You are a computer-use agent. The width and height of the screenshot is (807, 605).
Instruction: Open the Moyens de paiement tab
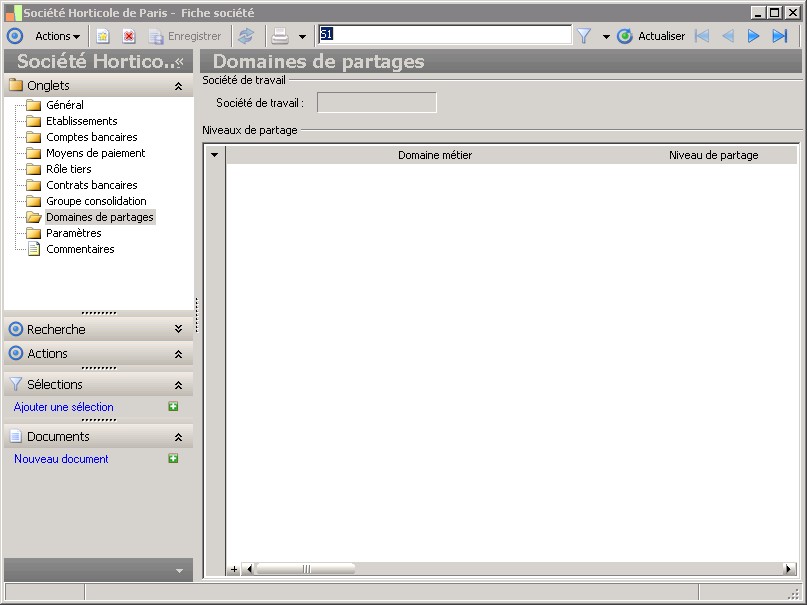tap(95, 153)
